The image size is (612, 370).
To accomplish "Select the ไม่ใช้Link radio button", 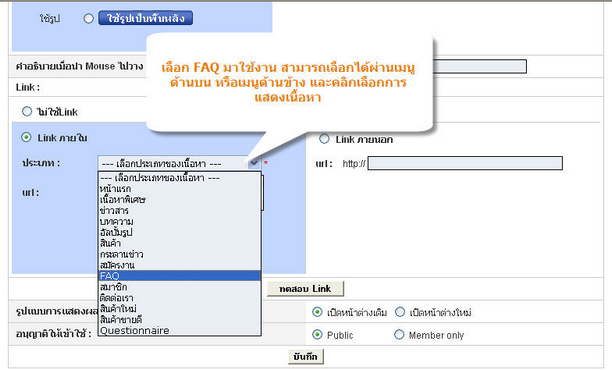I will point(27,112).
